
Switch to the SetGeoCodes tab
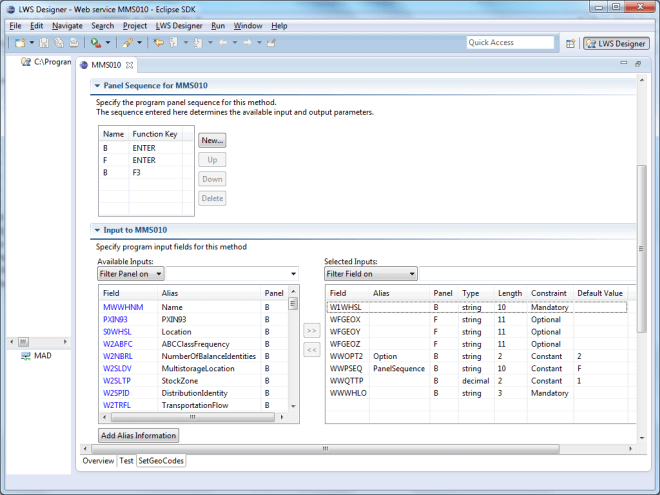161,461
